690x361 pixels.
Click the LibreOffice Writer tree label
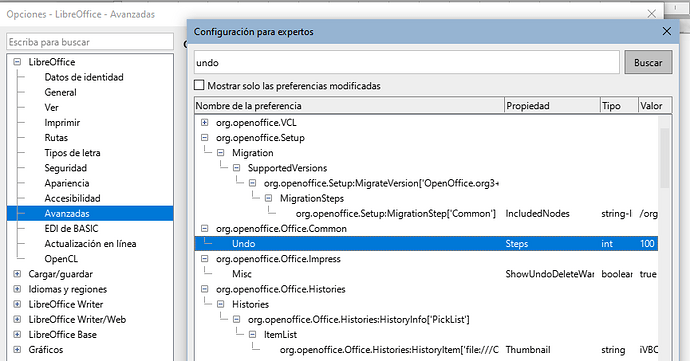coord(66,304)
